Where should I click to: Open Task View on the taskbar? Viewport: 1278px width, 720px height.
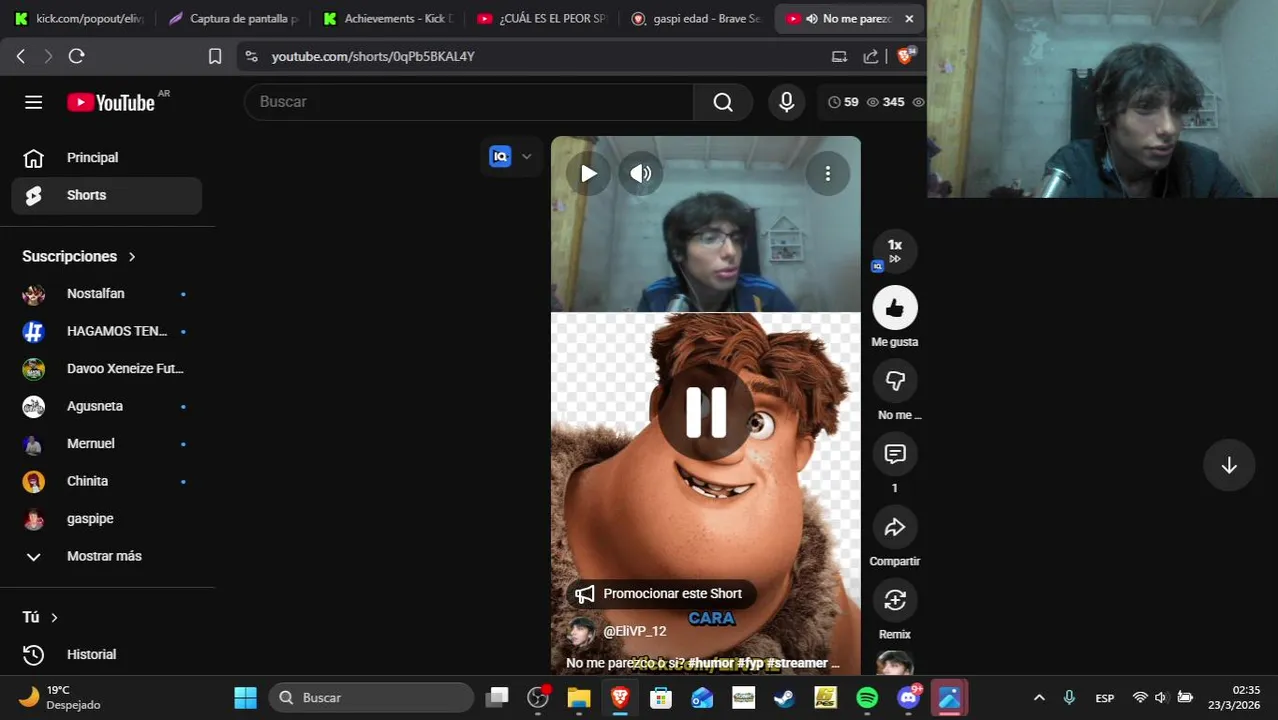(x=497, y=697)
